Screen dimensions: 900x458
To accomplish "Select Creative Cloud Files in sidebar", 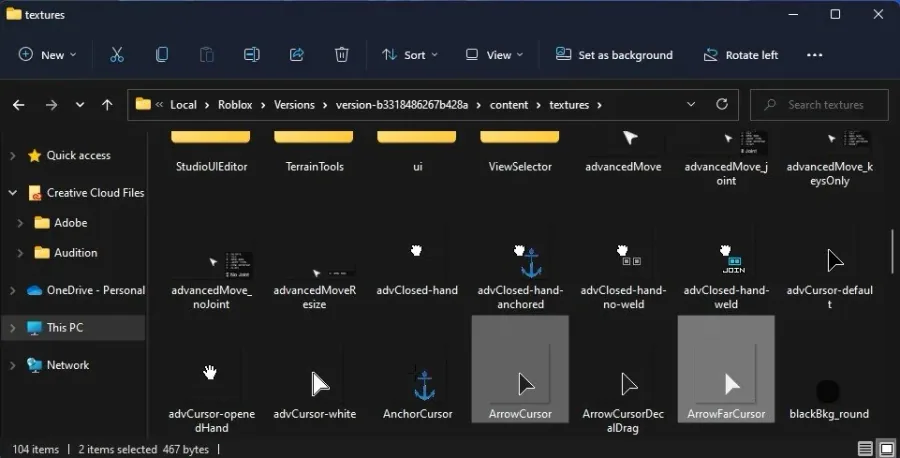I will [x=95, y=193].
